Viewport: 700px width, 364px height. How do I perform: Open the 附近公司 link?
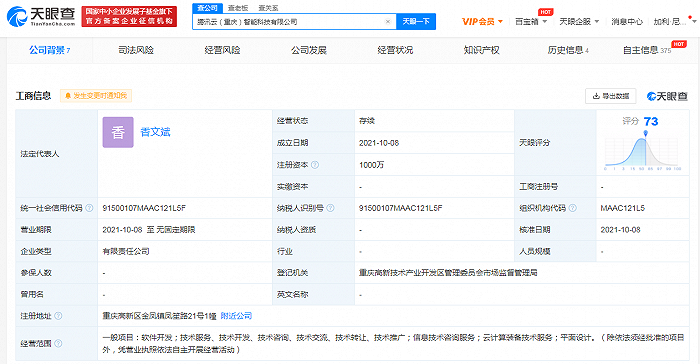click(236, 316)
